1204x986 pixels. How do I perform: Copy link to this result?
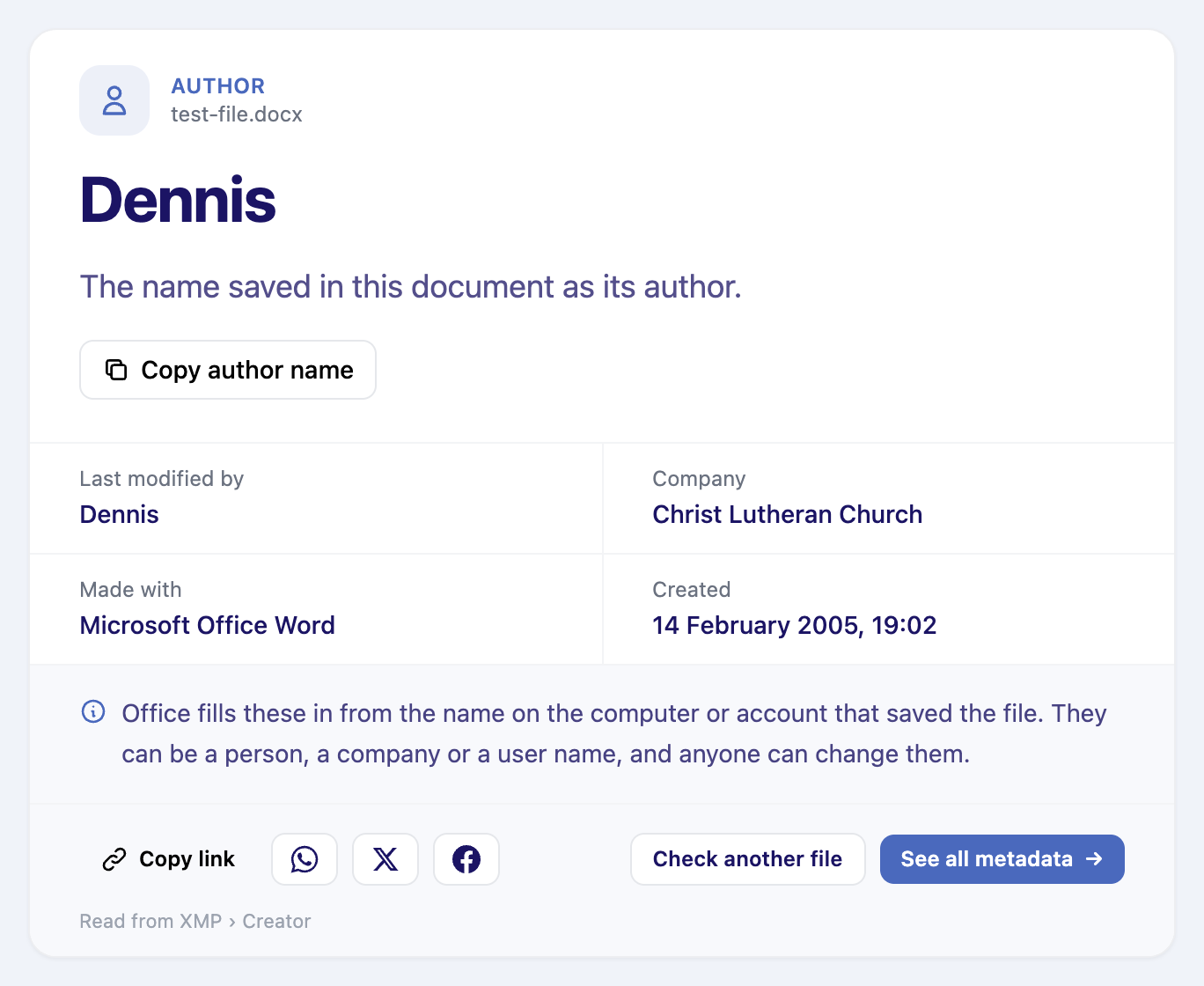[x=169, y=859]
